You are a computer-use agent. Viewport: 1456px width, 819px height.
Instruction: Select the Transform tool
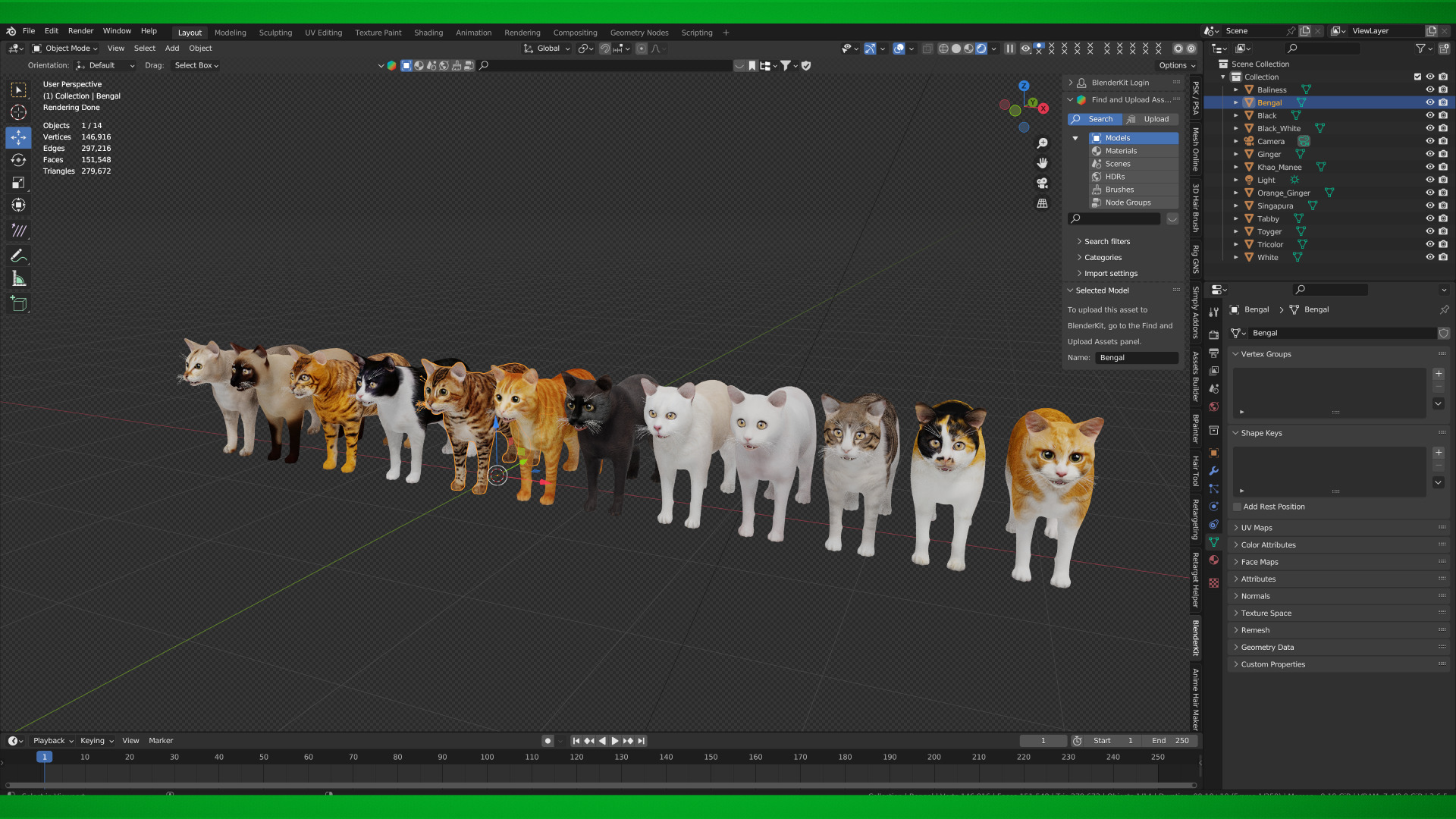(x=18, y=205)
